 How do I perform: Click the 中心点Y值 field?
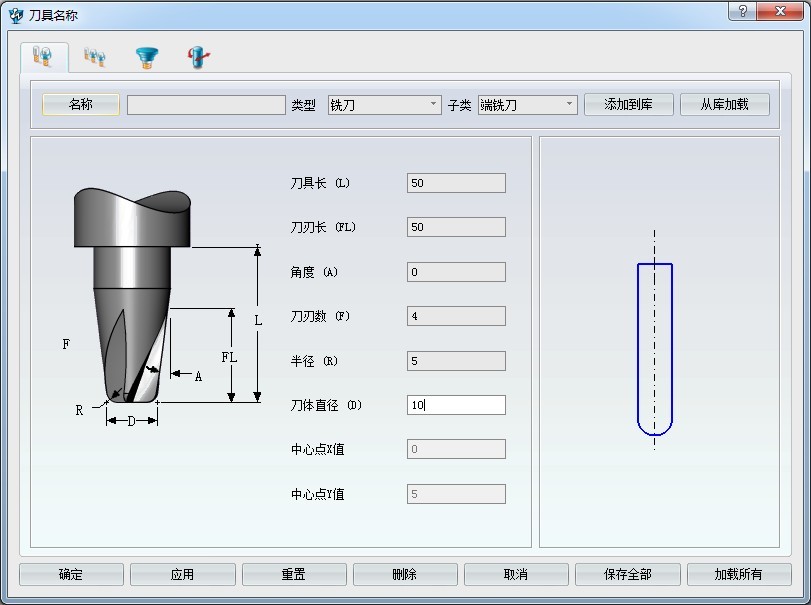pos(456,494)
